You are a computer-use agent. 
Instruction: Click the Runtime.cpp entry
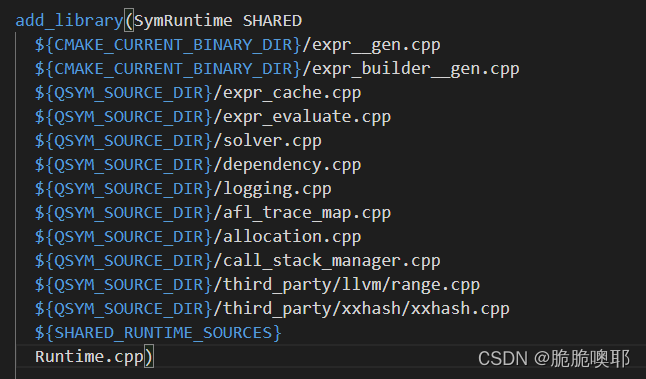pyautogui.click(x=89, y=357)
